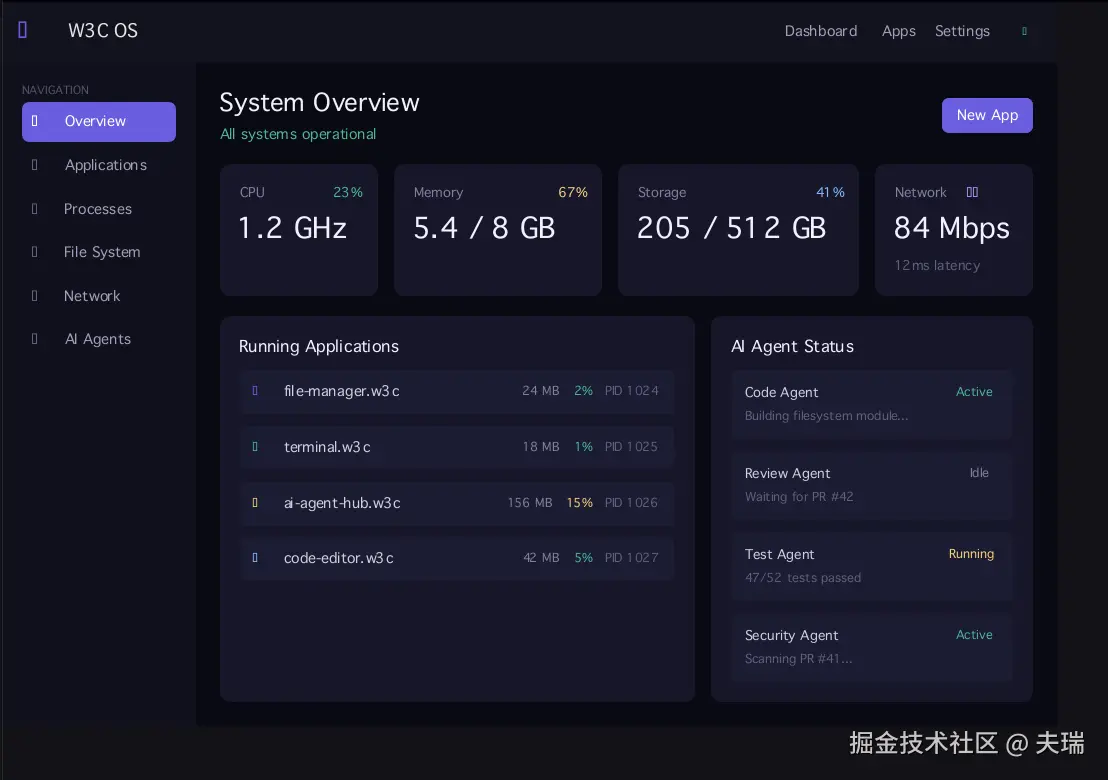Click the File System sidebar icon

click(34, 252)
